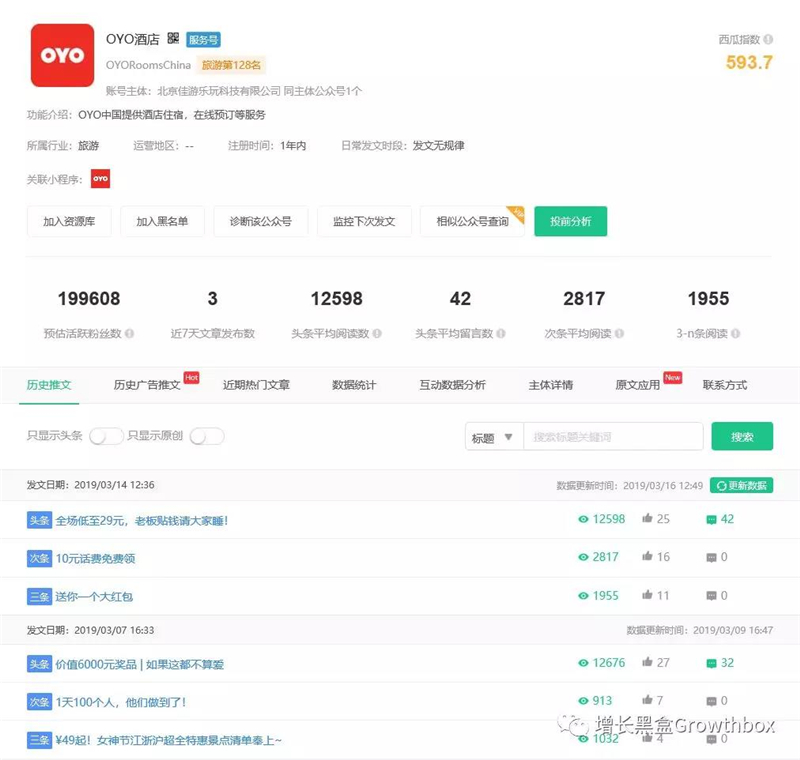Click the OYORoomsChina account ID text
The image size is (800, 760).
pyautogui.click(x=148, y=65)
